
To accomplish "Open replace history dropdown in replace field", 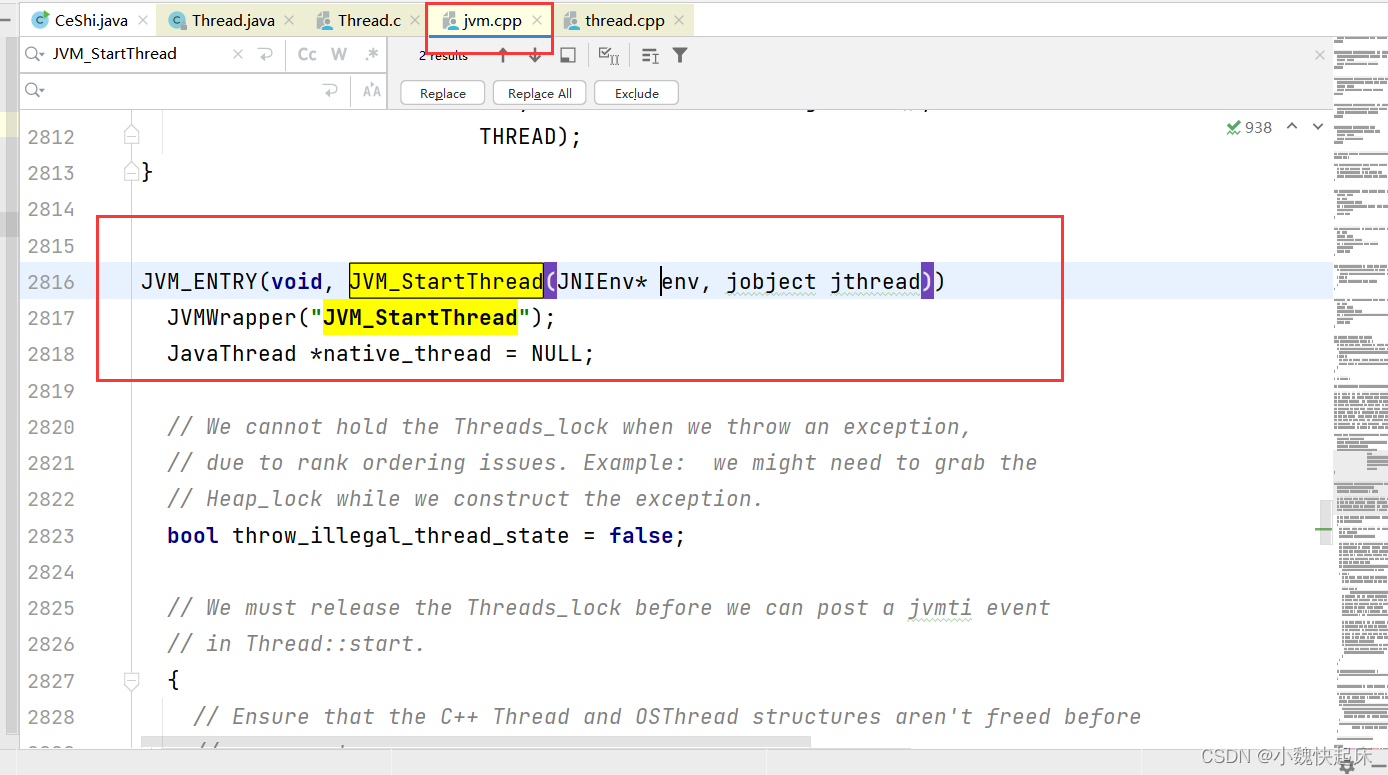I will (35, 91).
